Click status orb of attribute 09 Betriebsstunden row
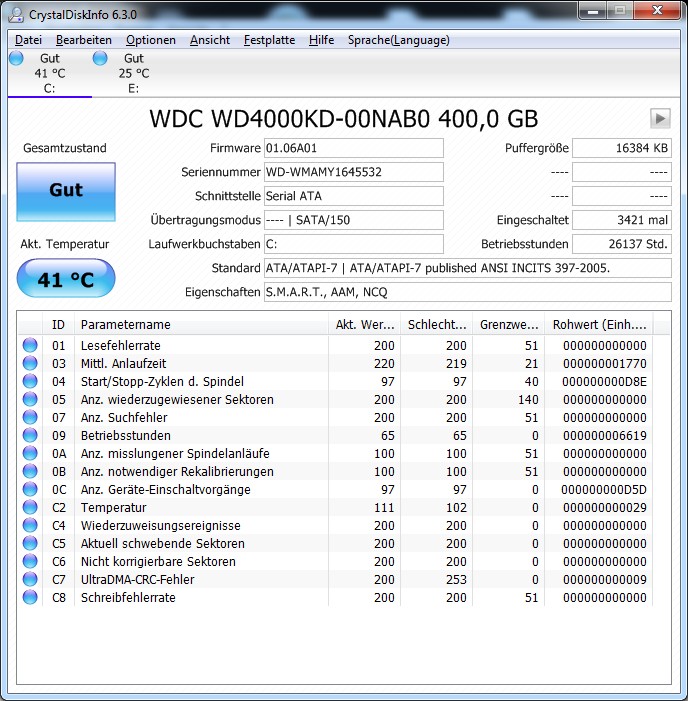688x701 pixels. pyautogui.click(x=30, y=435)
